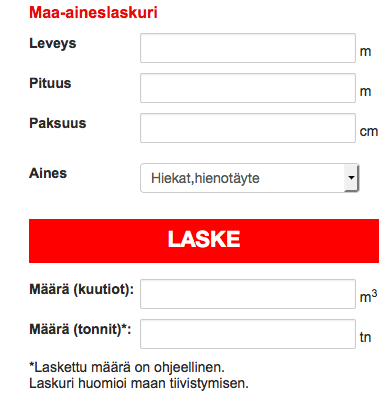382x414 pixels.
Task: Click the Maa-aineslaskuri heading
Action: point(93,13)
